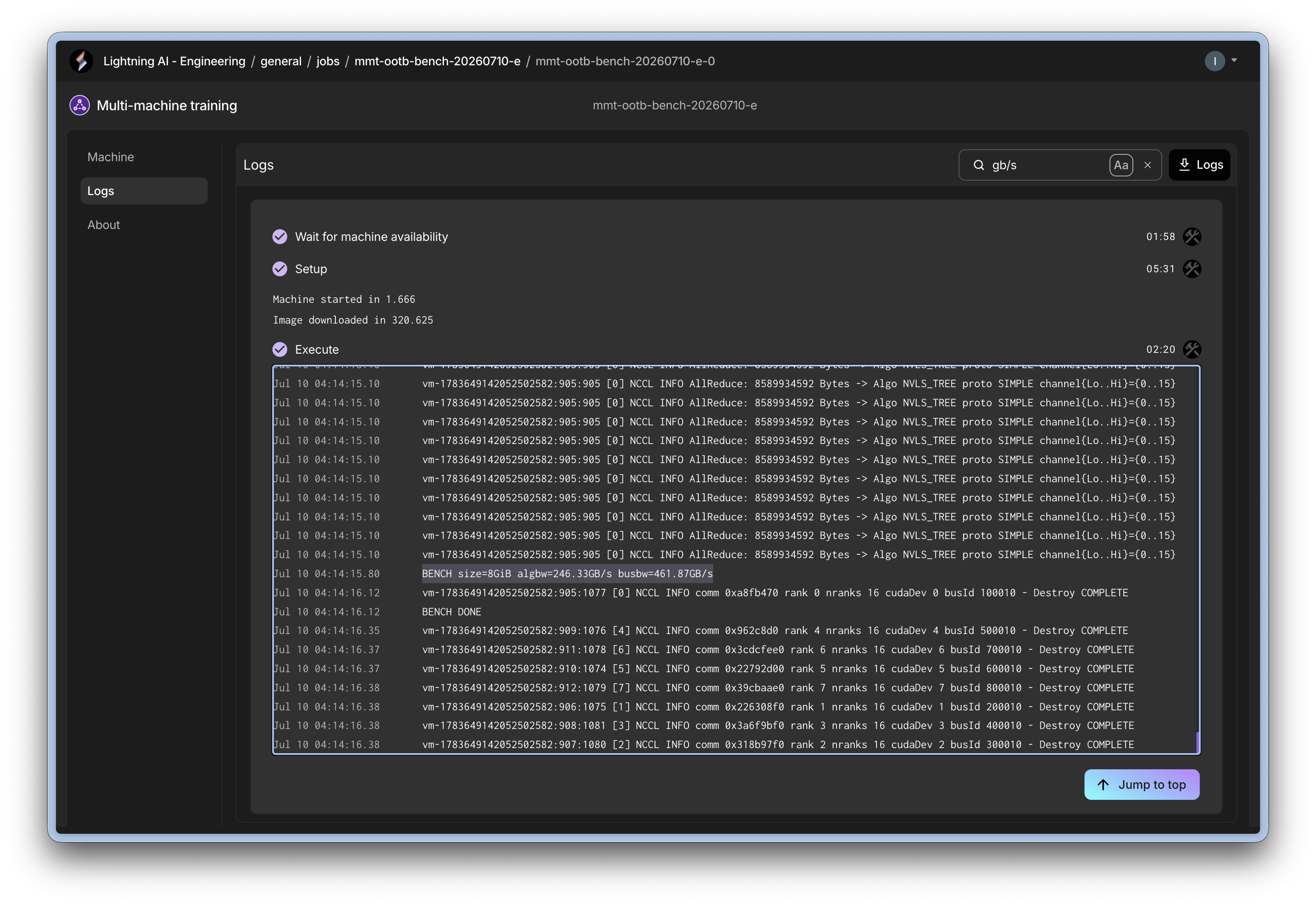Download logs with the Logs button
The image size is (1316, 905).
(x=1199, y=165)
